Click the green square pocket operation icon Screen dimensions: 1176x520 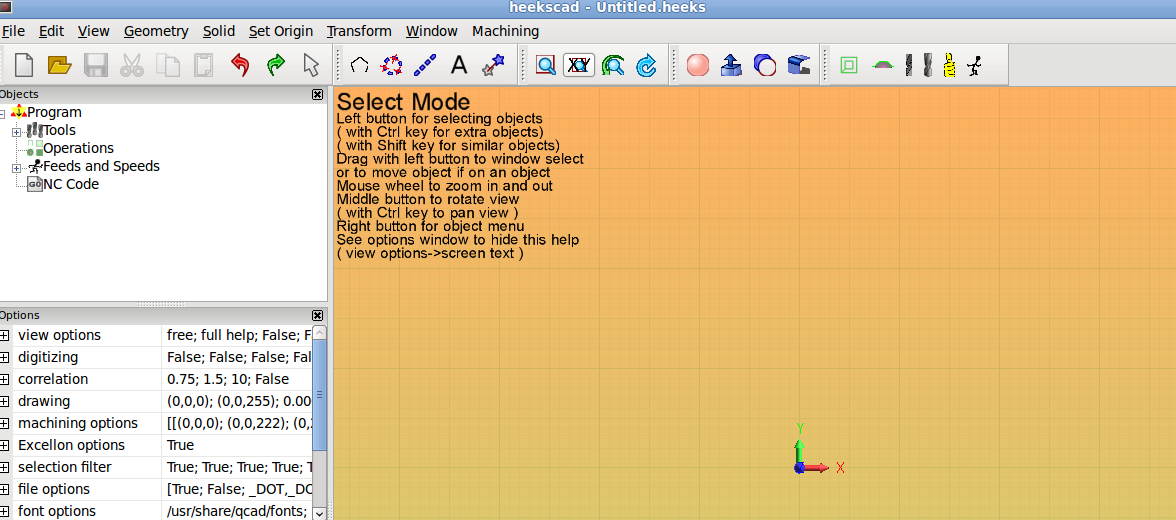pos(849,66)
